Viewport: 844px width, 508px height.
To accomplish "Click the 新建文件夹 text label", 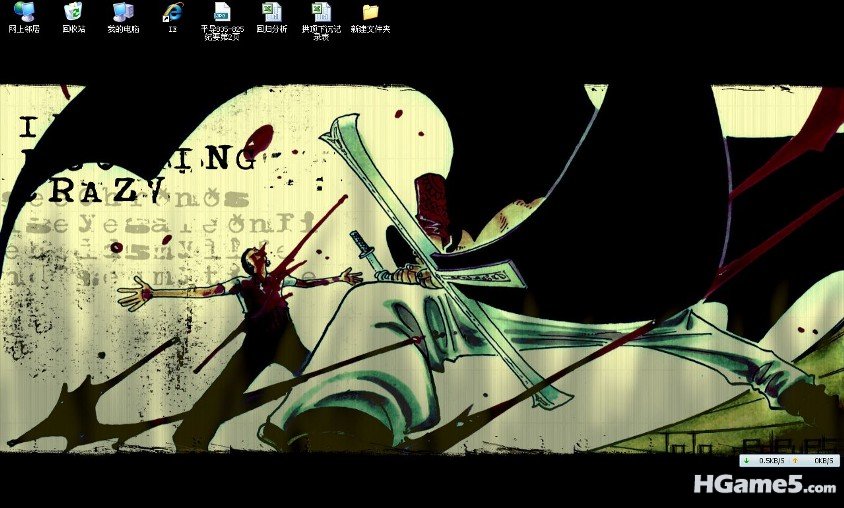I will click(370, 29).
